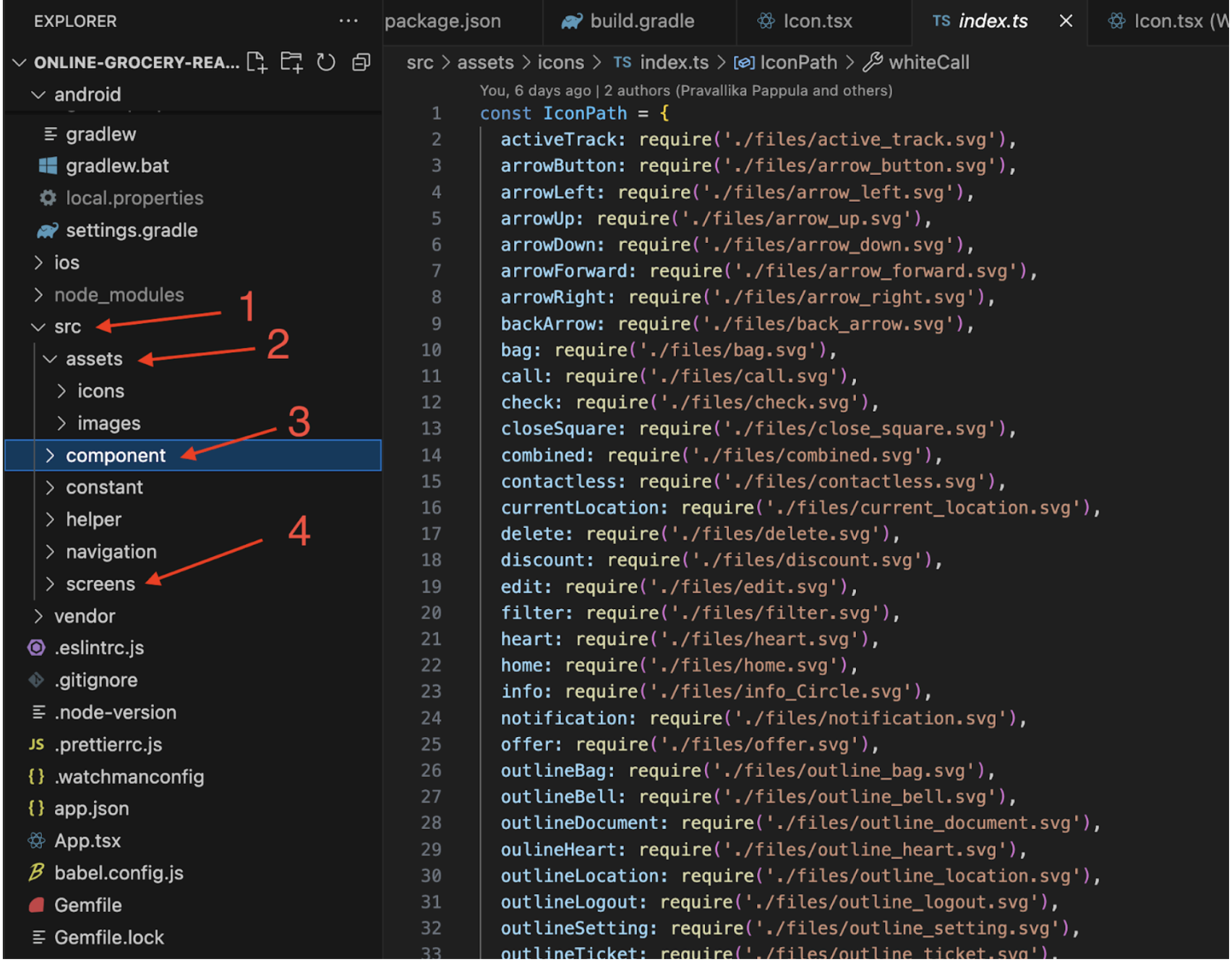Open the Explorer More Actions menu
The image size is (1232, 962).
[349, 21]
